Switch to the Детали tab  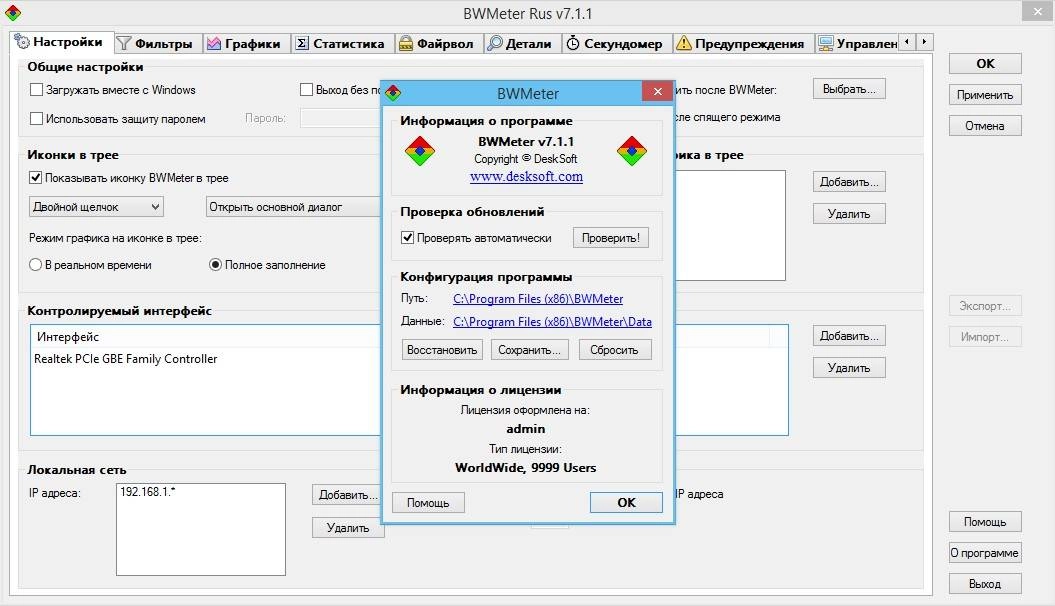[521, 44]
